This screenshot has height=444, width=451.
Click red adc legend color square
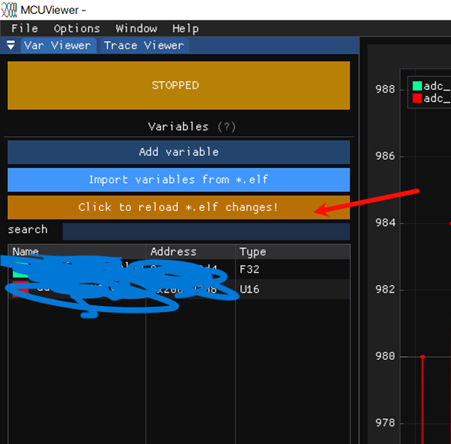pos(417,98)
